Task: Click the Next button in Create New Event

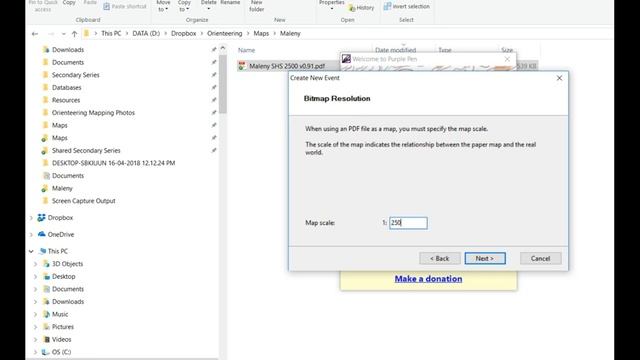Action: pyautogui.click(x=485, y=258)
